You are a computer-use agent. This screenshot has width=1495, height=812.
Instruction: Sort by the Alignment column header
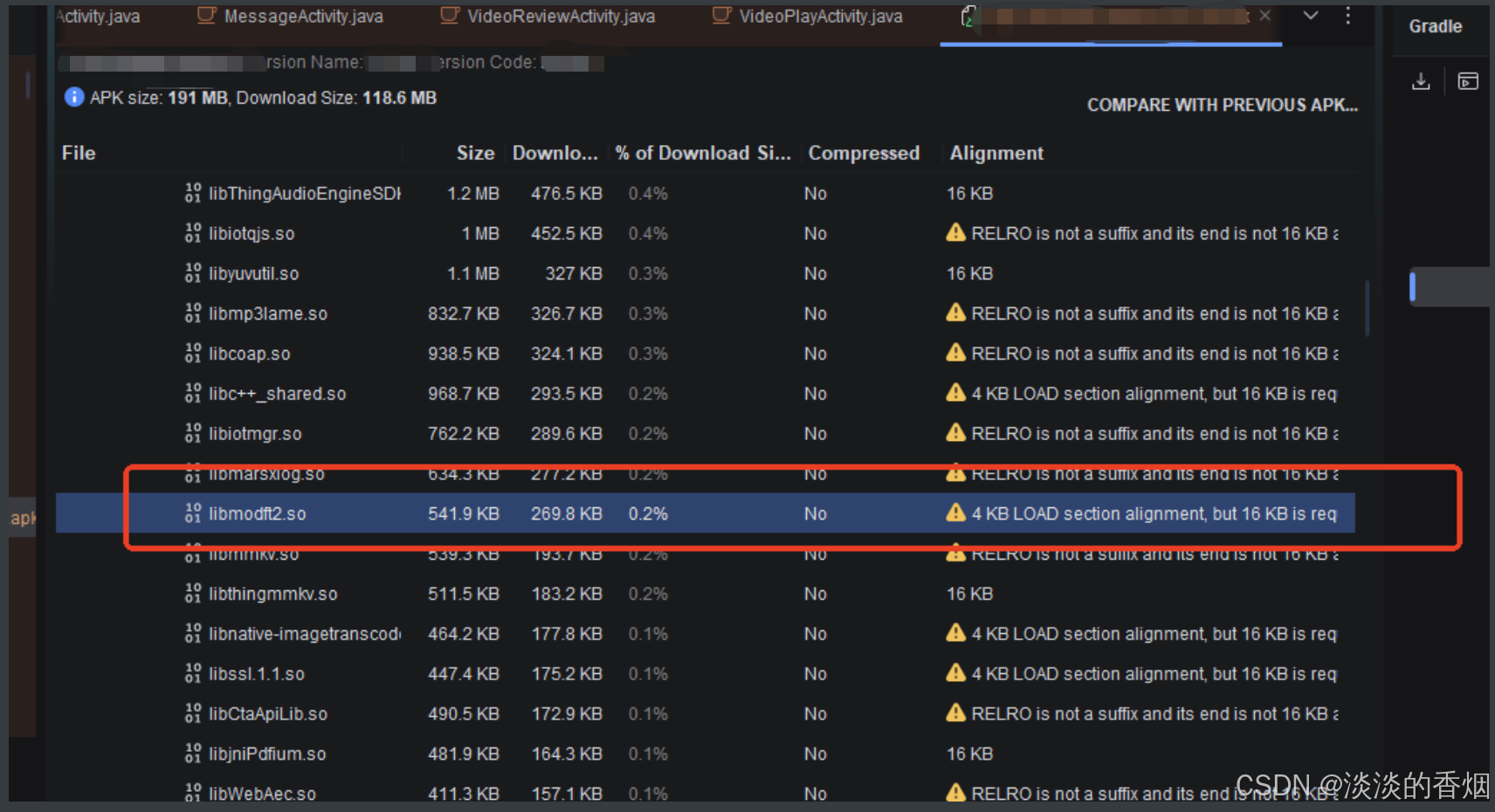pyautogui.click(x=996, y=153)
